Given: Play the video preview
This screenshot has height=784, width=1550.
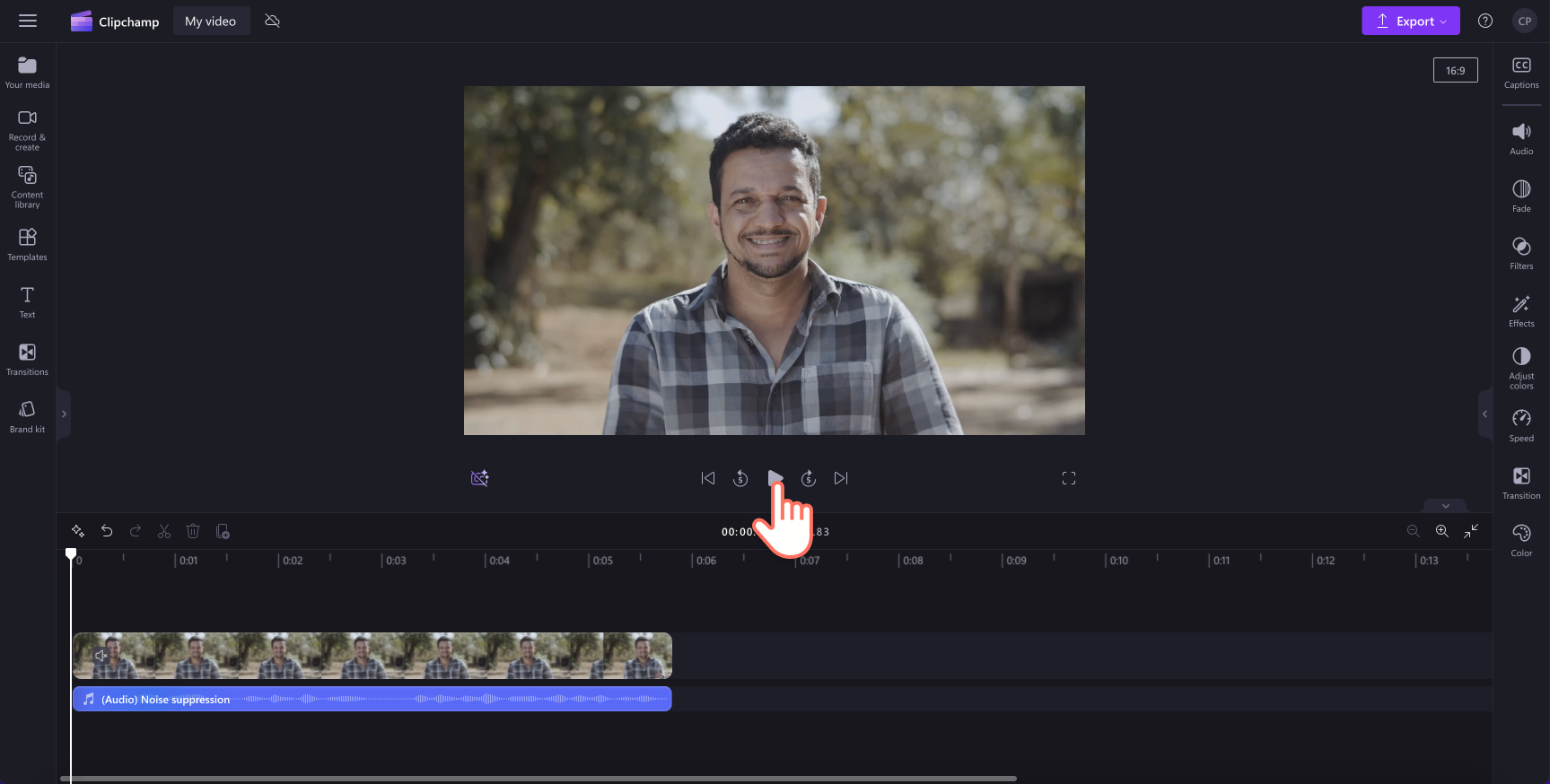Looking at the screenshot, I should [775, 478].
